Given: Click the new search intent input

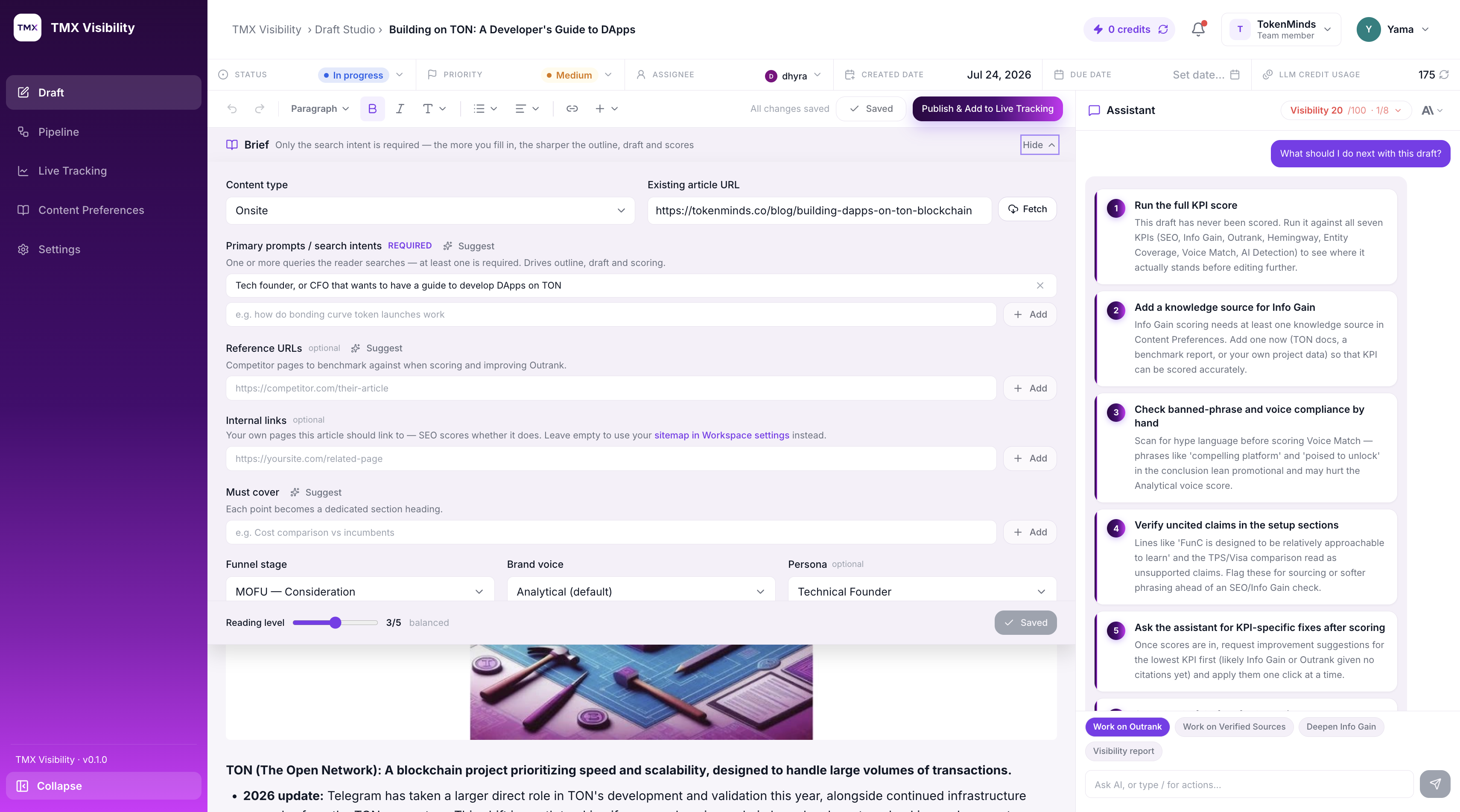Looking at the screenshot, I should [611, 315].
